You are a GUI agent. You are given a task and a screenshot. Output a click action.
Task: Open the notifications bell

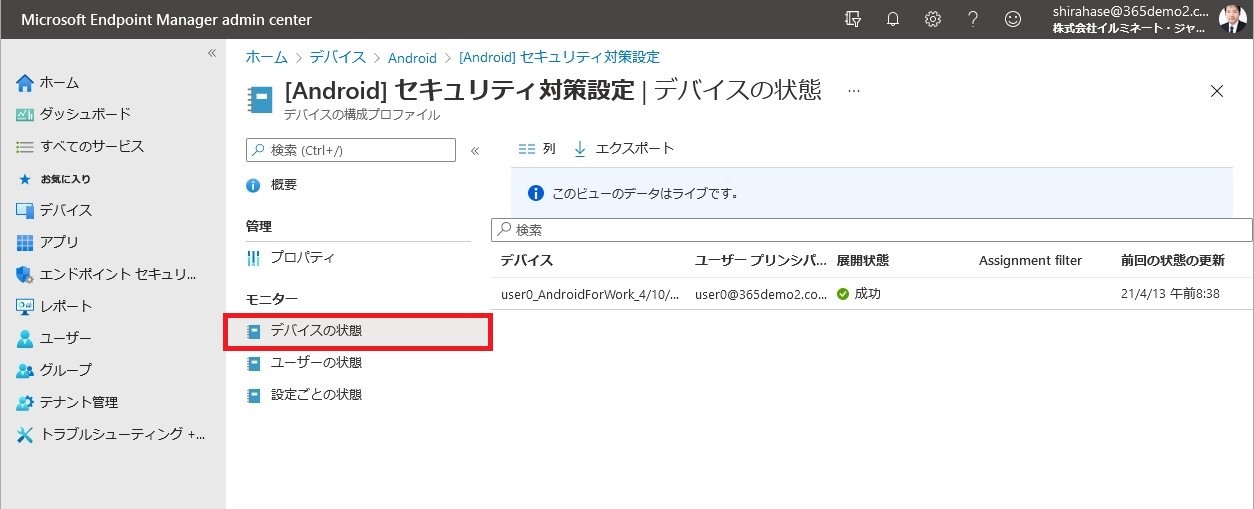click(x=893, y=19)
